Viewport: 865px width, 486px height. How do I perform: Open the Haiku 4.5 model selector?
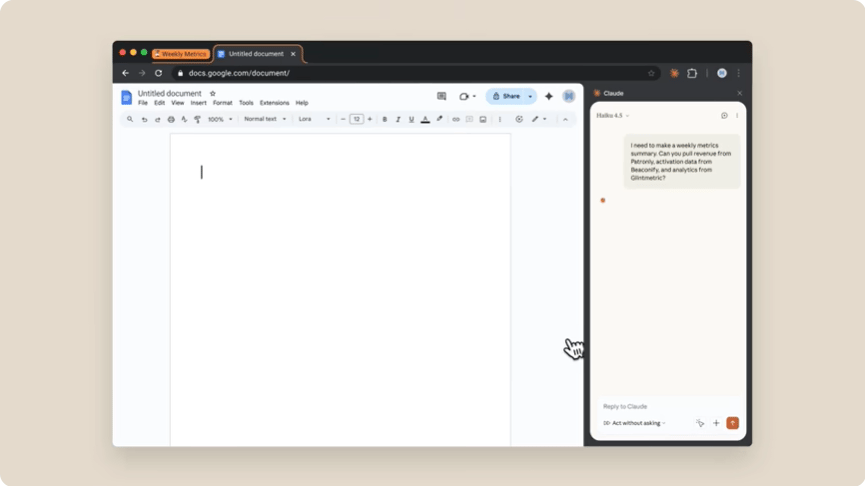pos(612,116)
